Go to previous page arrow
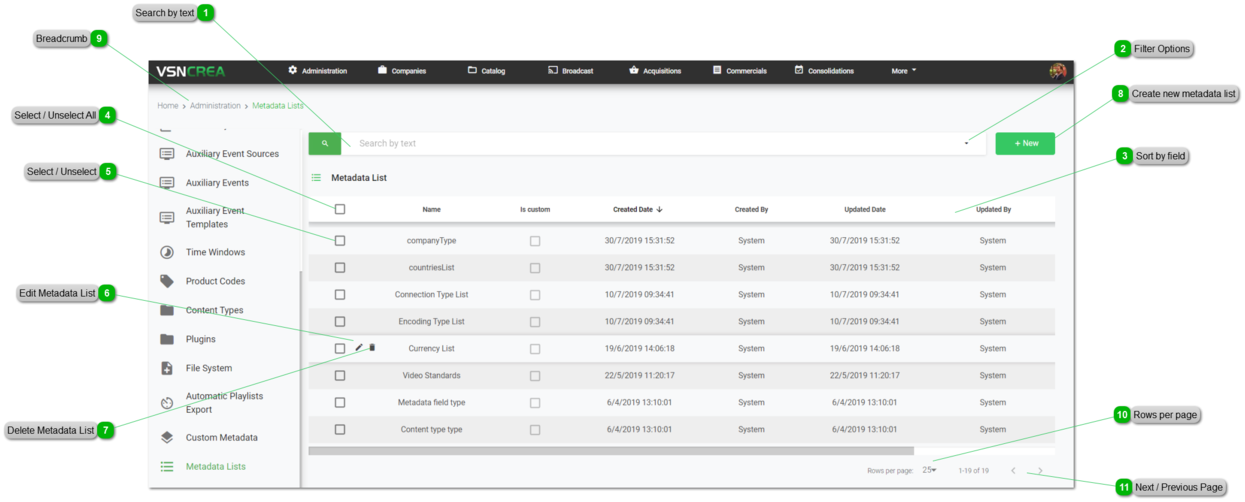 pos(1013,471)
